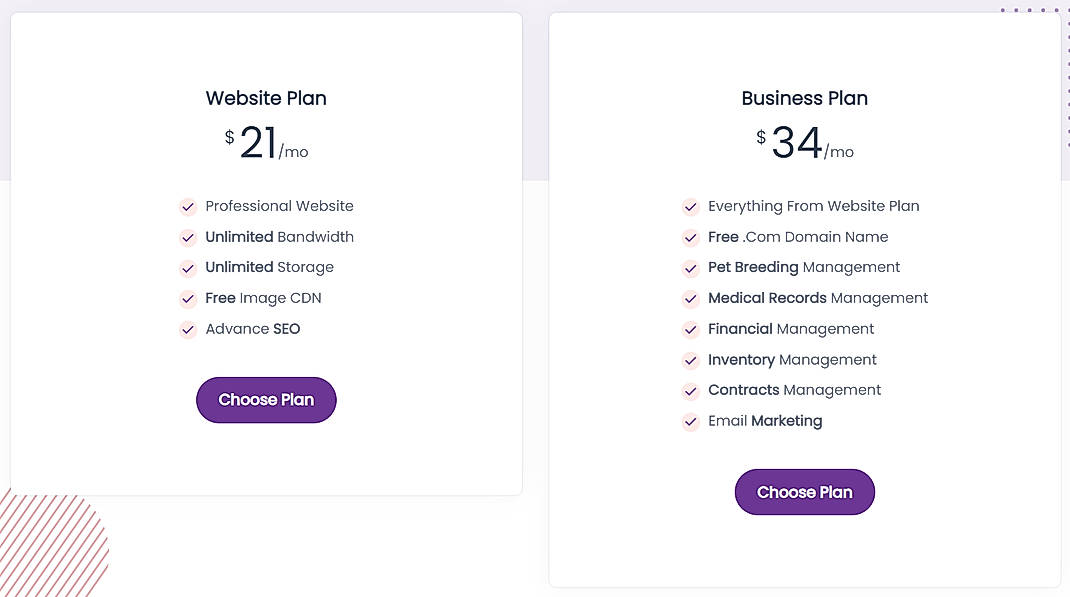Viewport: 1070px width, 597px height.
Task: Click the checkmark beside Pet Breeding Management
Action: click(691, 268)
